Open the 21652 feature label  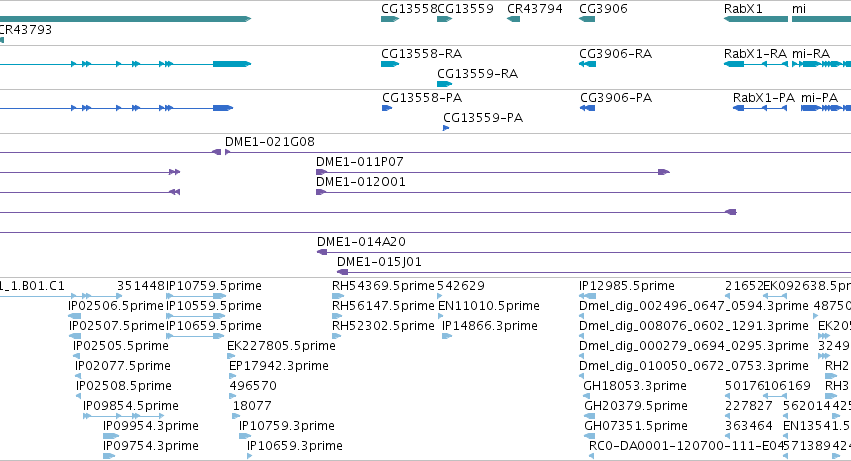744,286
